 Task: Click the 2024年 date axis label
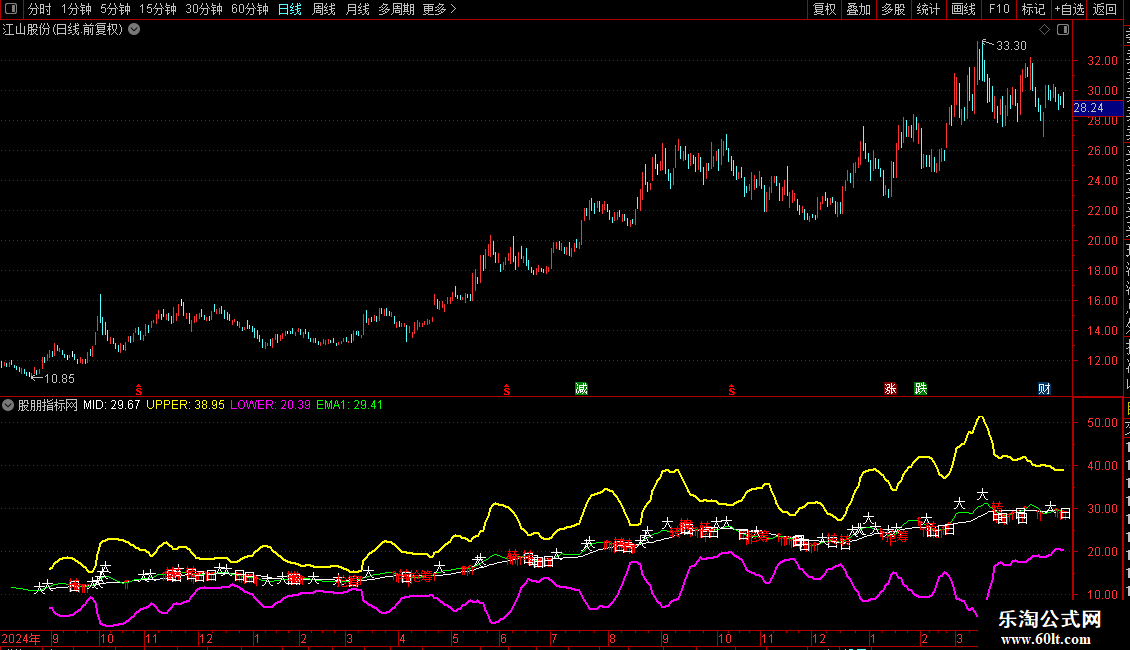click(21, 638)
